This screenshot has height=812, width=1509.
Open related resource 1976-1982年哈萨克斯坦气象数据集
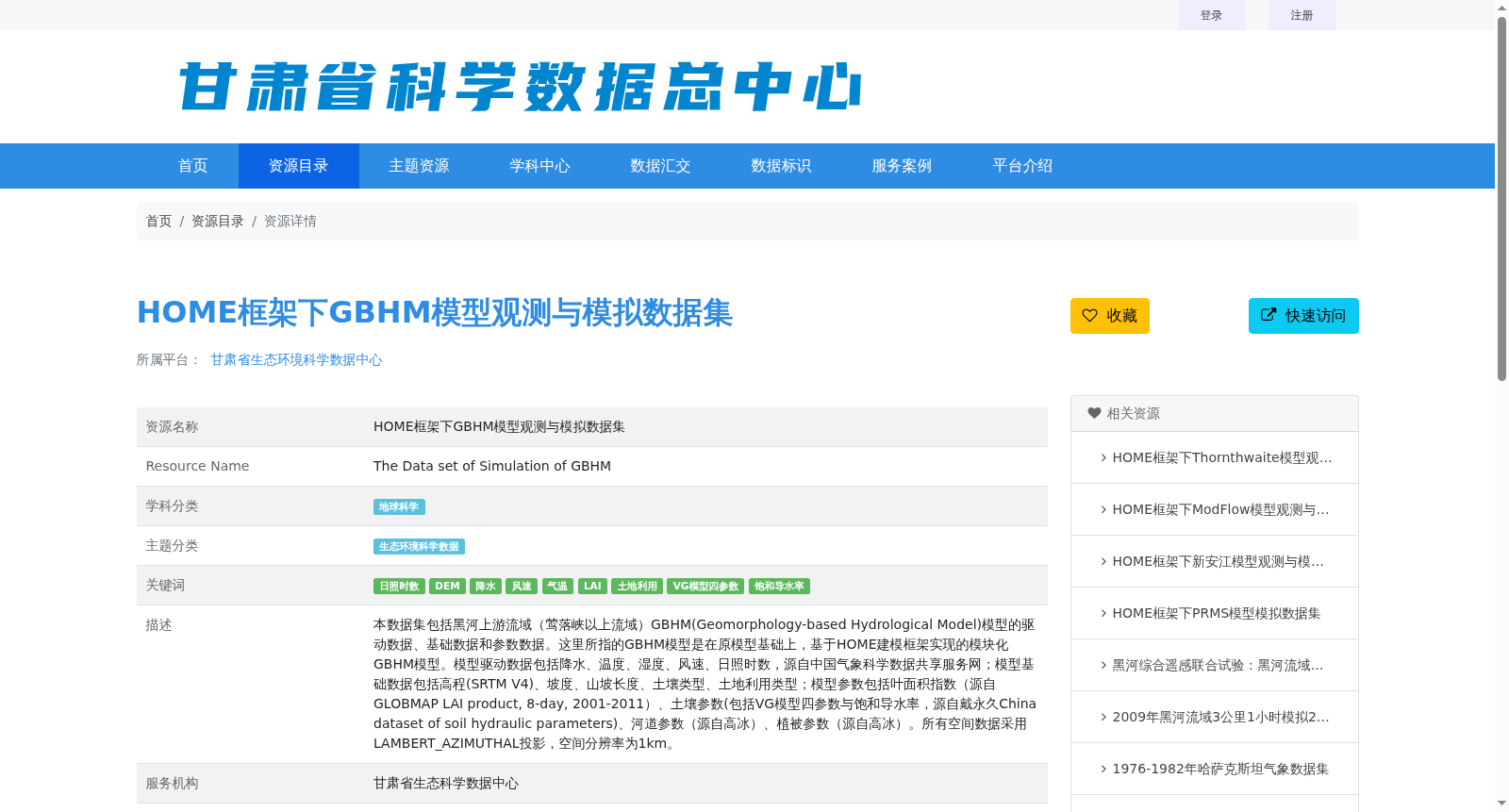[1220, 769]
